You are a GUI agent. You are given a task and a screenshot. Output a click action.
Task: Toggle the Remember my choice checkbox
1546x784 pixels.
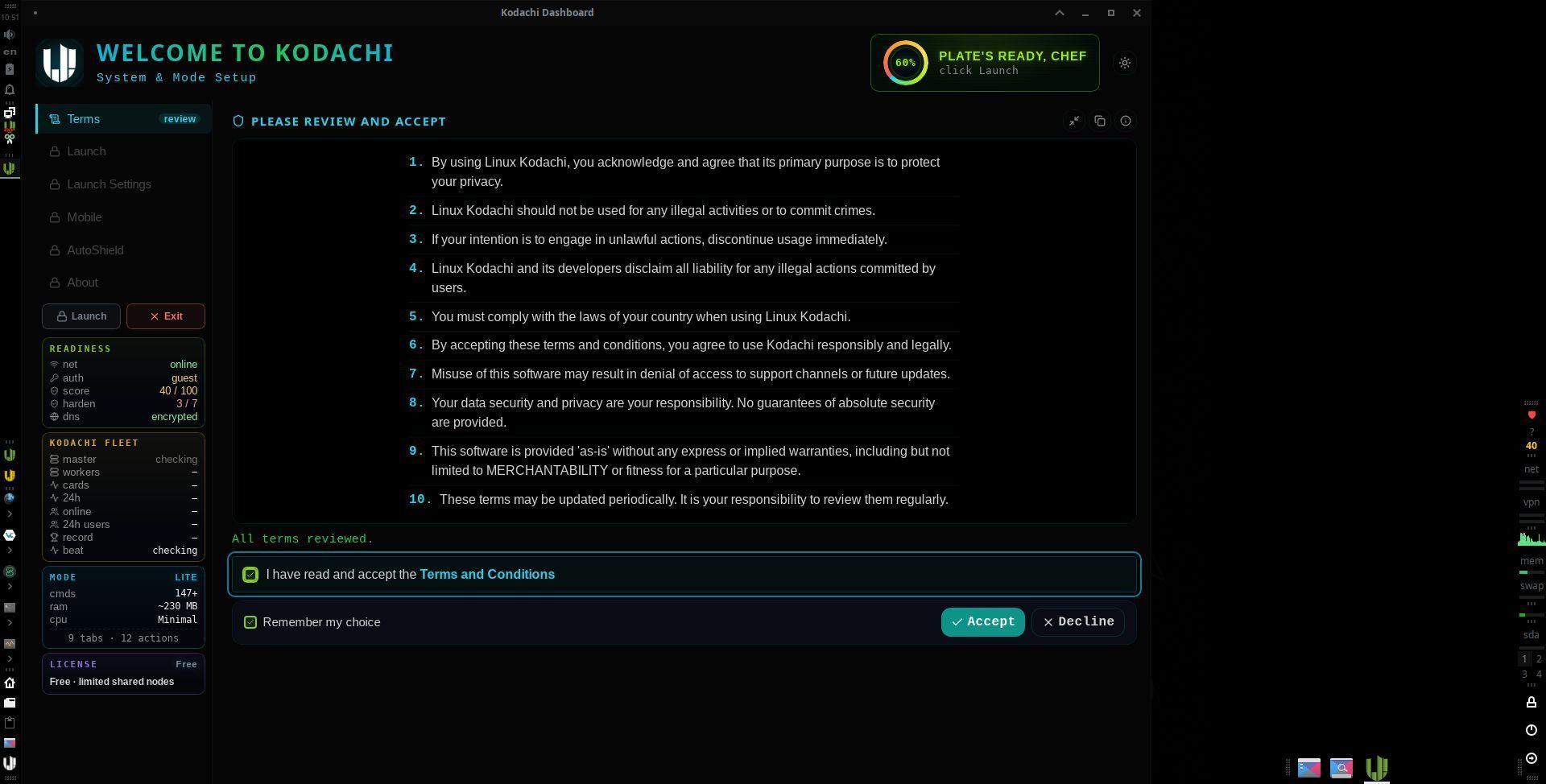click(x=250, y=622)
